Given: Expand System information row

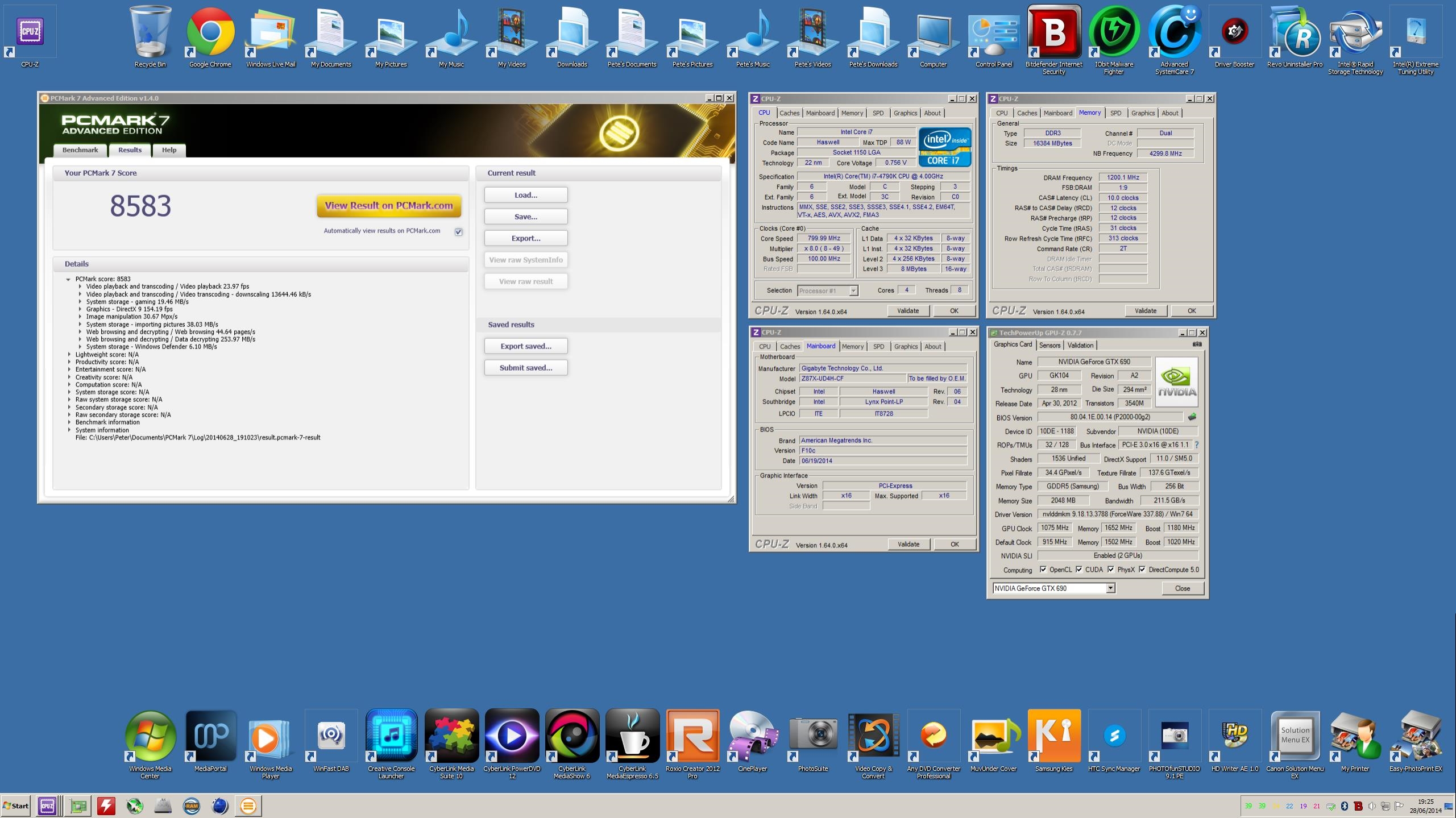Looking at the screenshot, I should pos(69,430).
